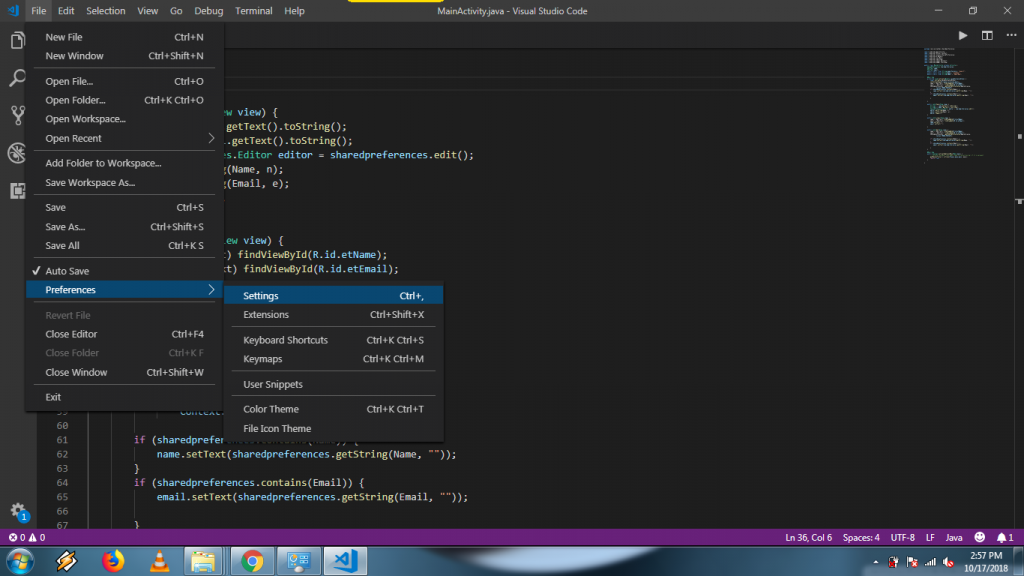Click the Manage gear icon in the activity bar
This screenshot has width=1024, height=576.
17,510
